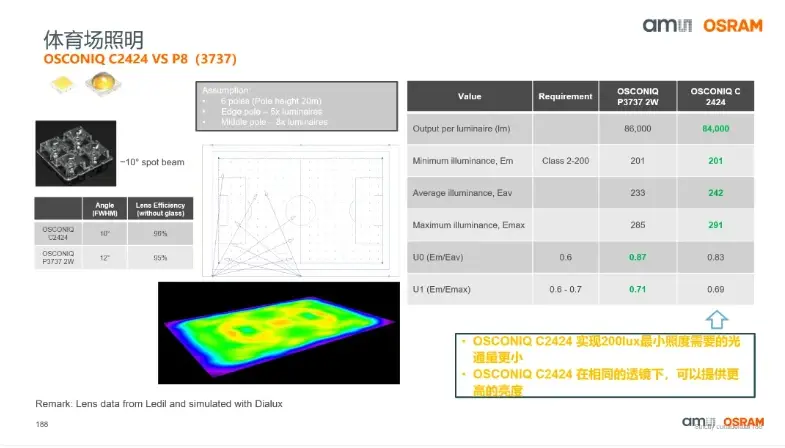Click the 95% lens efficiency cell
Viewport: 785px width, 448px height.
160,258
